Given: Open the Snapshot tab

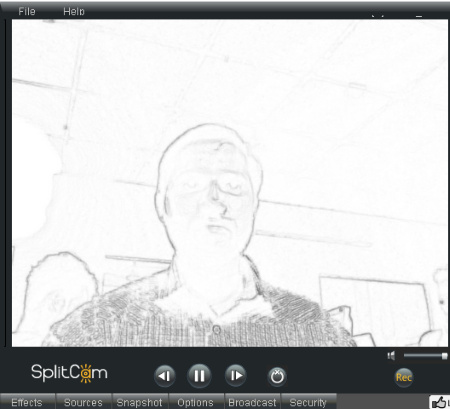Looking at the screenshot, I should [x=140, y=402].
